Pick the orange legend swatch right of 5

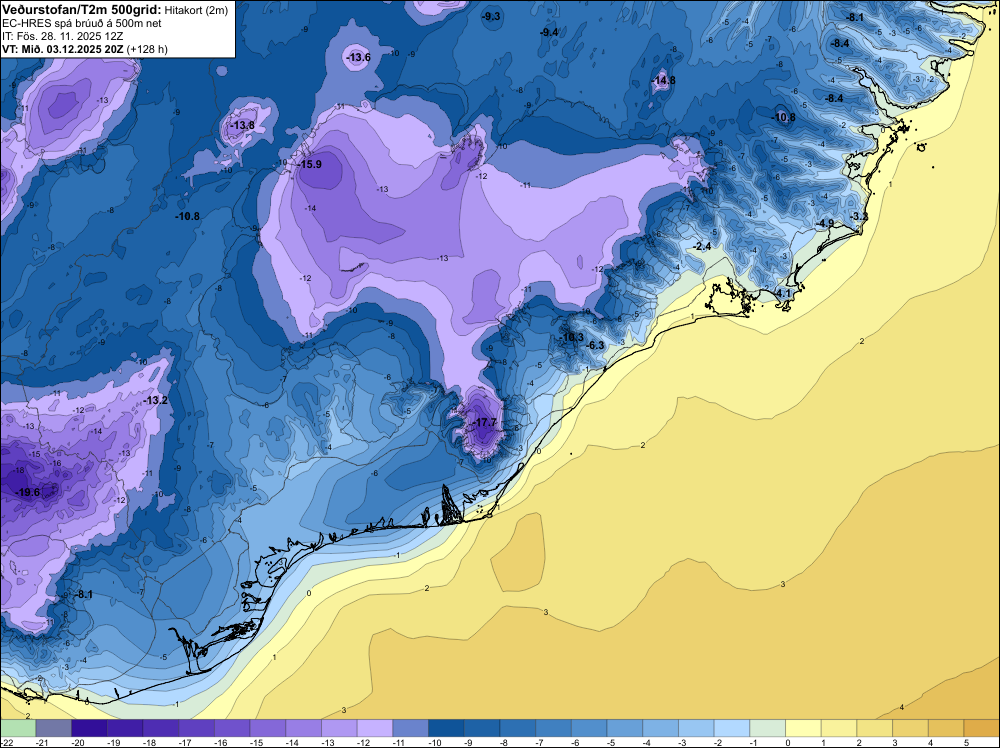point(982,728)
